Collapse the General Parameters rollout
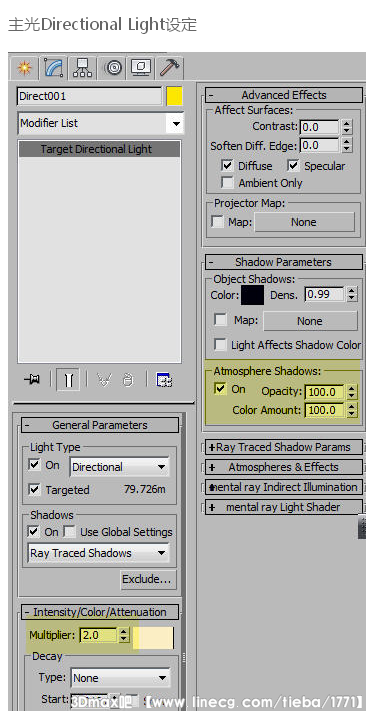 coord(100,425)
